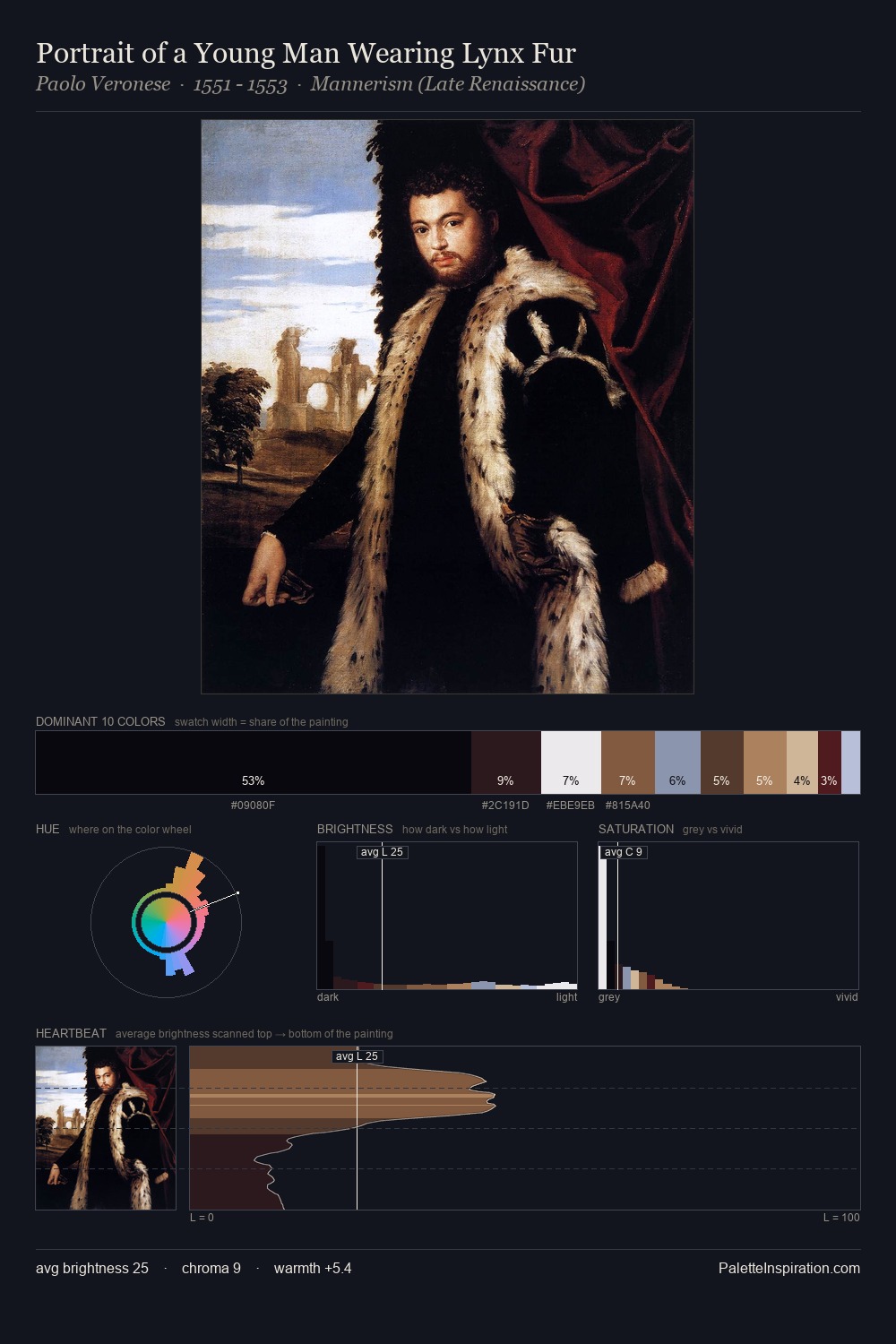
Task: Click the 'where on the color wheel' caption
Action: [x=130, y=830]
